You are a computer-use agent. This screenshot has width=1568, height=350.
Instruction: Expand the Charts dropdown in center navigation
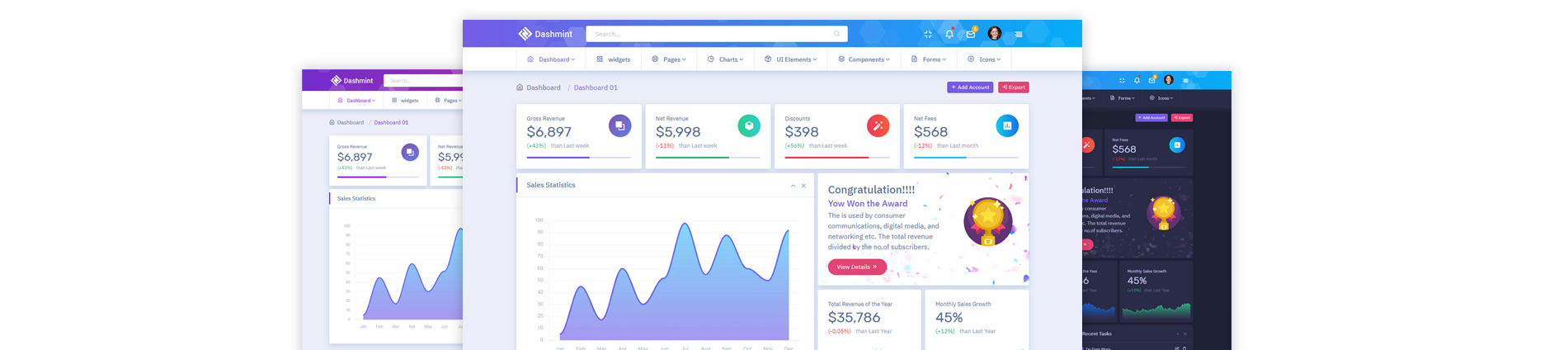[x=725, y=59]
